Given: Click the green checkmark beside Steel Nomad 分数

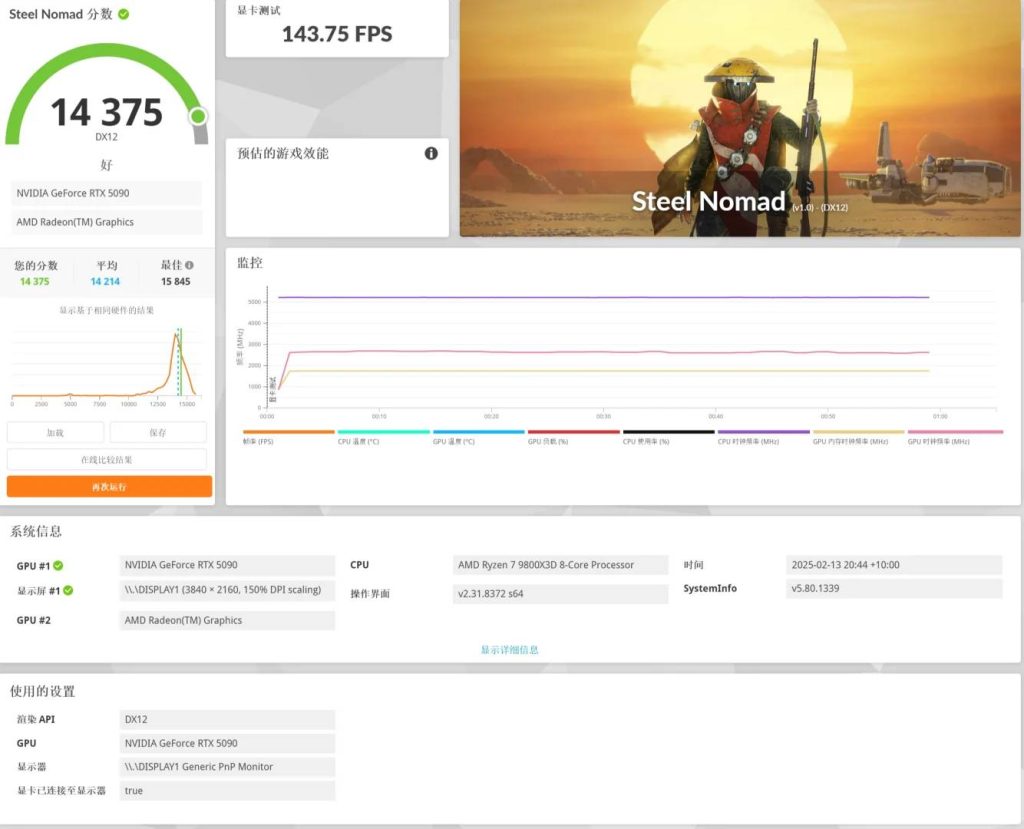Looking at the screenshot, I should pos(123,15).
